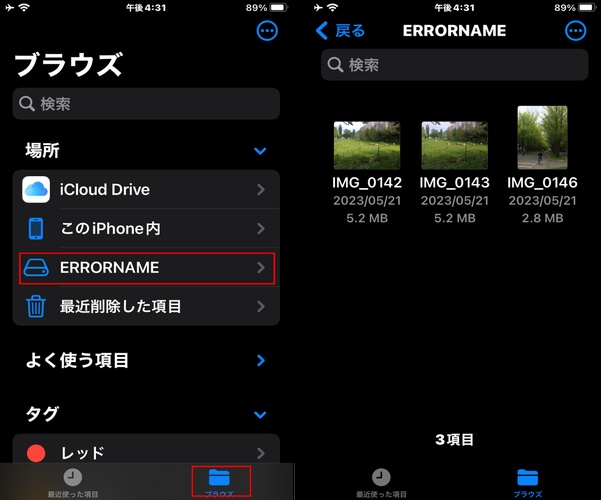
Task: Tap the 3項目 item count text
Action: click(455, 440)
